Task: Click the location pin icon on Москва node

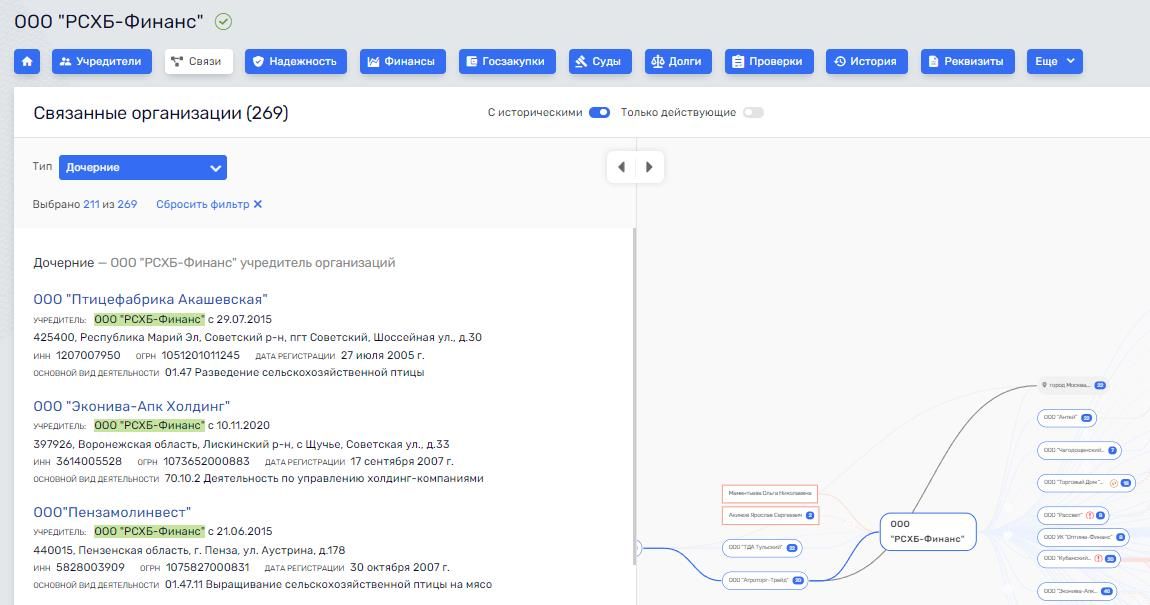Action: pos(1044,385)
